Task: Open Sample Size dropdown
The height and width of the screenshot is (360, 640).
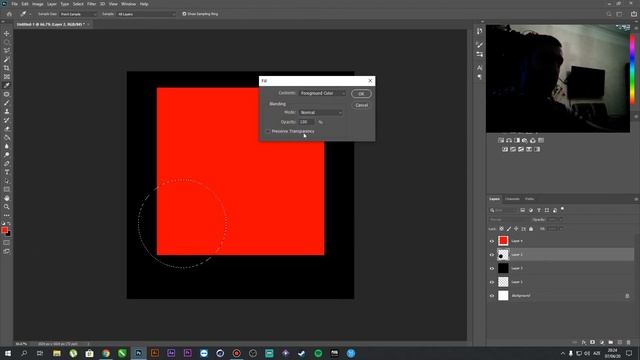Action: click(78, 14)
